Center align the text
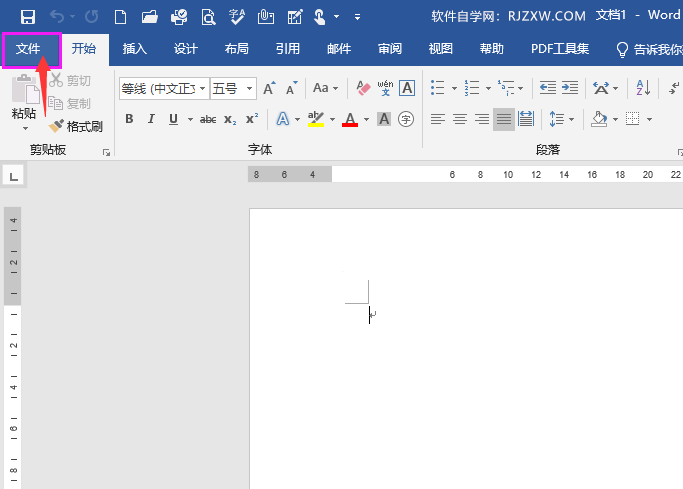Image resolution: width=683 pixels, height=489 pixels. click(460, 119)
